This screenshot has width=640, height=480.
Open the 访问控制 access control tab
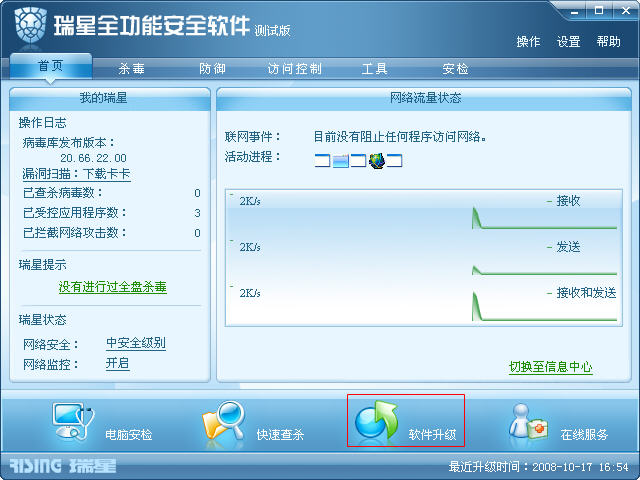[x=294, y=69]
